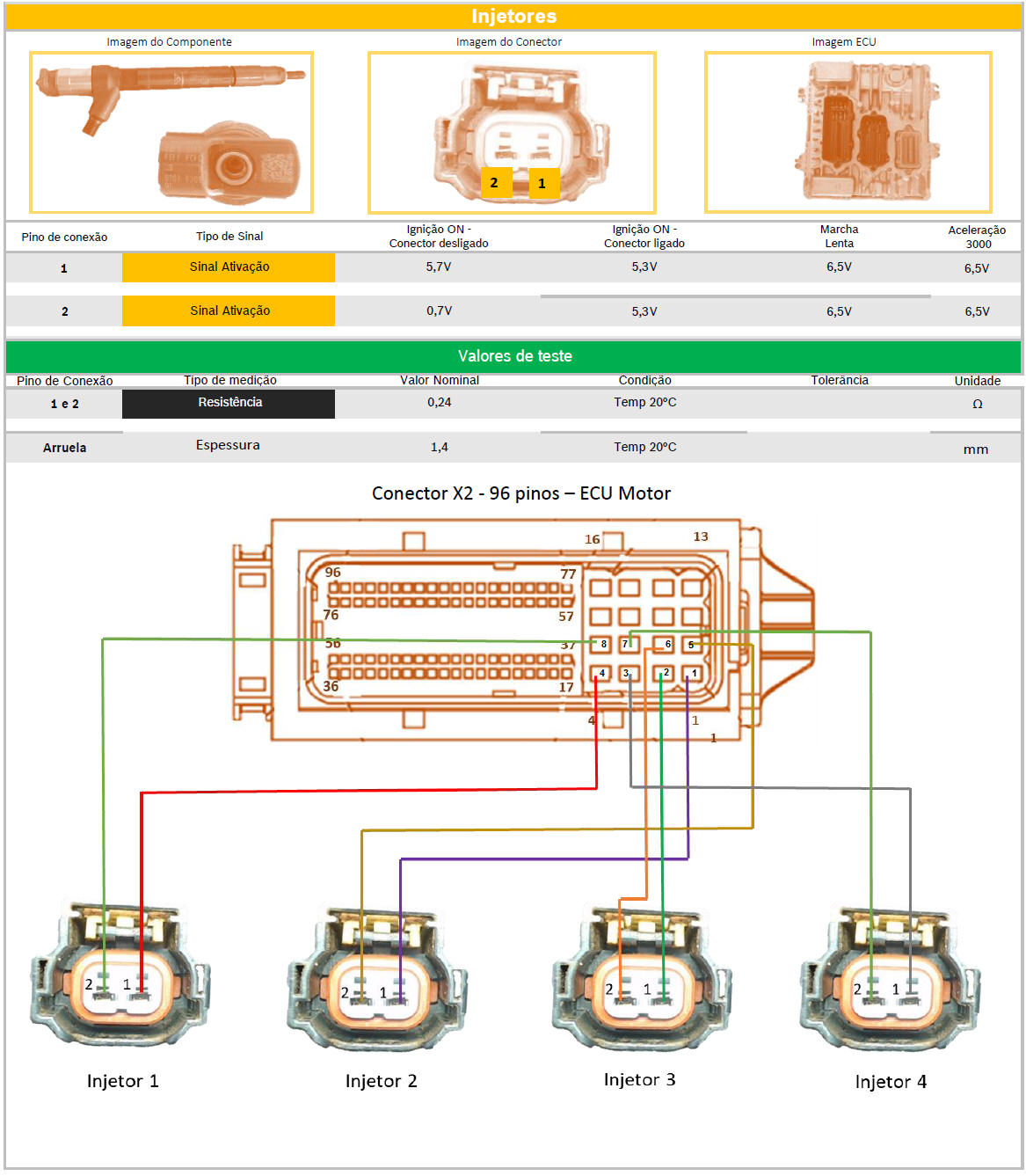Viewport: 1026px width, 1176px height.
Task: Click the green Valores de teste header
Action: (x=513, y=356)
